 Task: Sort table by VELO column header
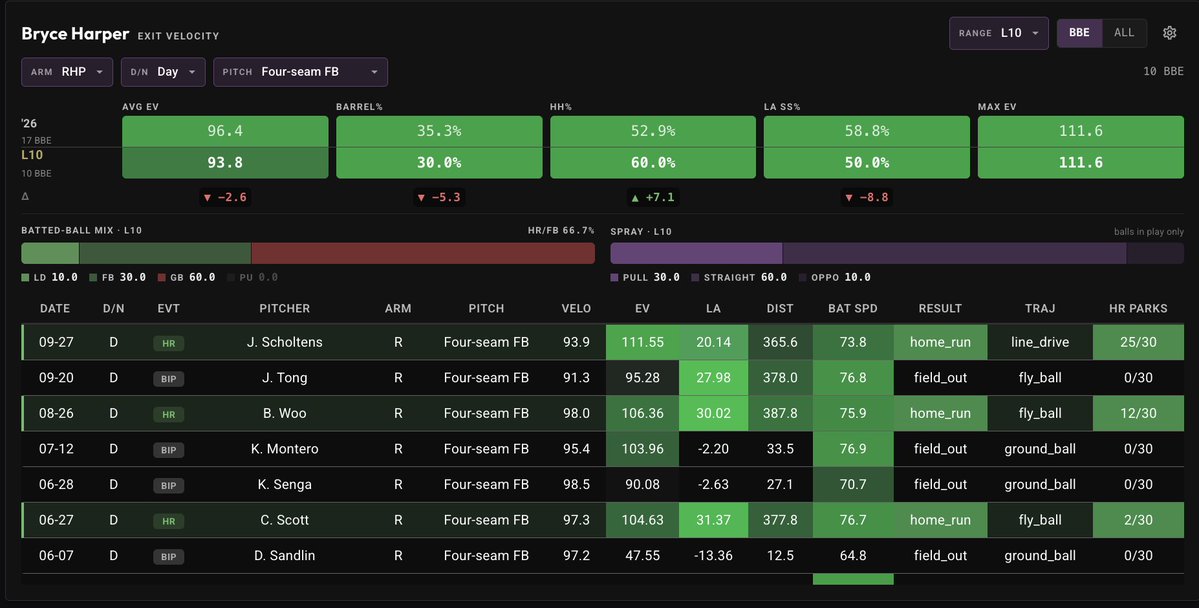tap(576, 308)
